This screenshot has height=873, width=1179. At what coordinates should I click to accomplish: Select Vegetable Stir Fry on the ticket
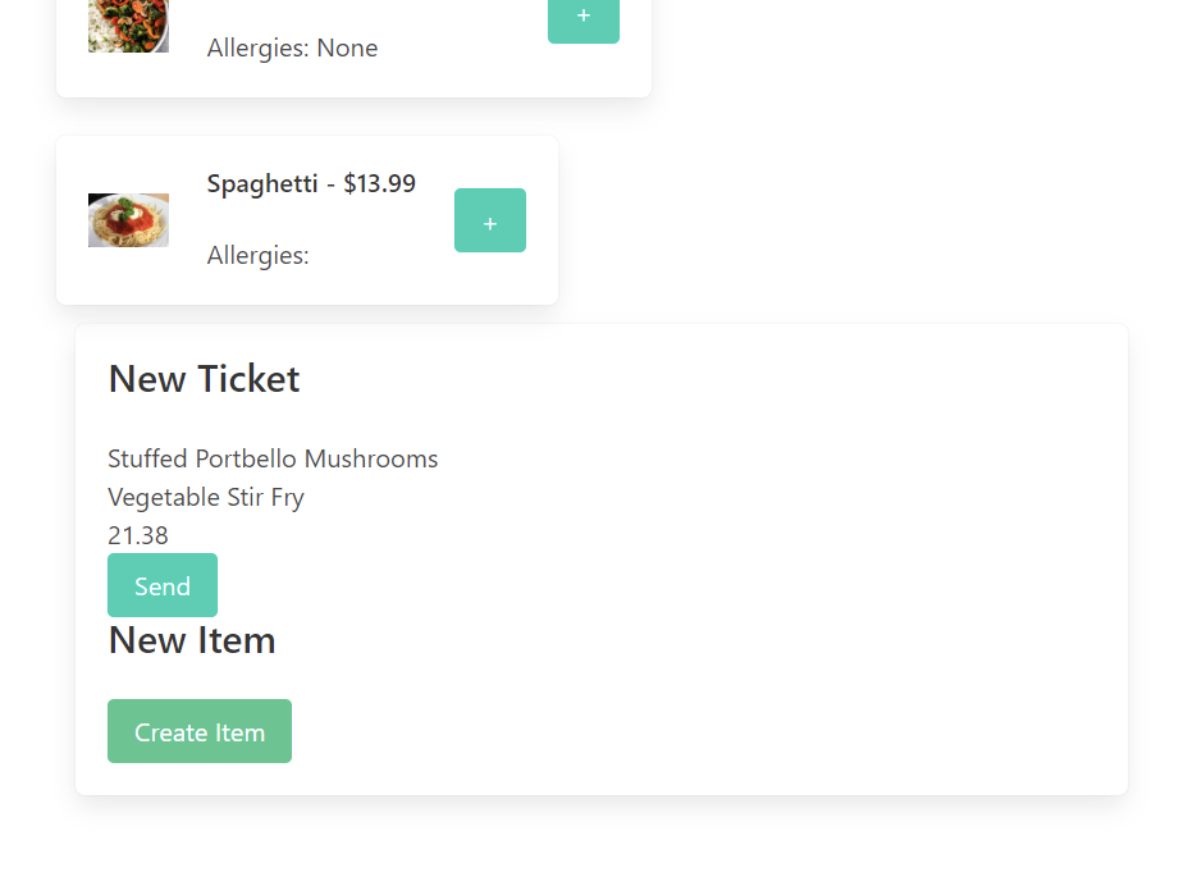tap(206, 497)
